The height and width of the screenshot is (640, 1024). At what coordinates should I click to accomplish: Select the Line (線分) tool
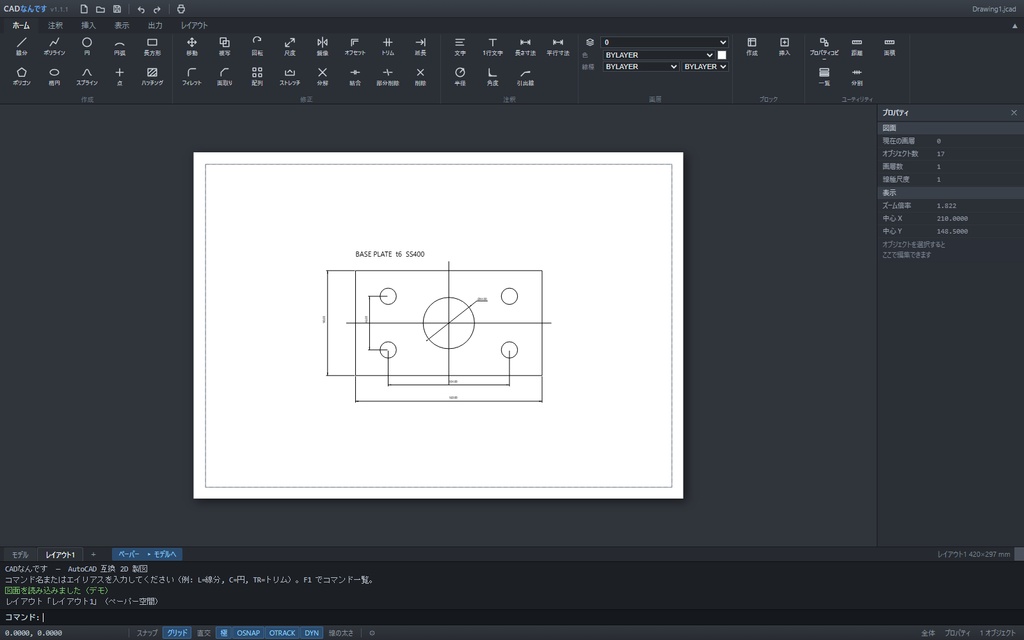[x=22, y=46]
